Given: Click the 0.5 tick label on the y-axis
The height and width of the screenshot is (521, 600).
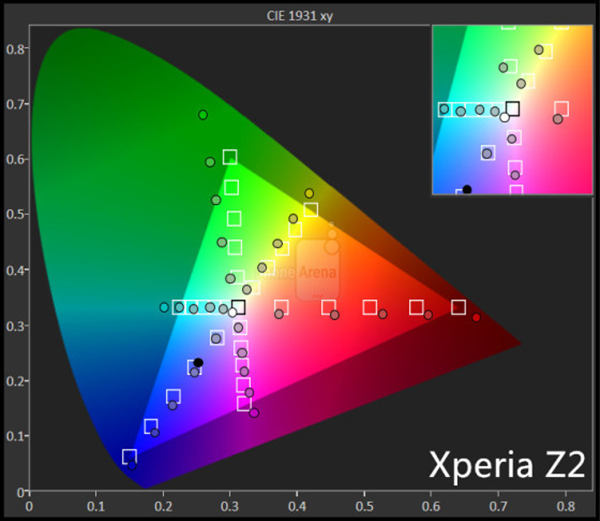Looking at the screenshot, I should tap(15, 214).
